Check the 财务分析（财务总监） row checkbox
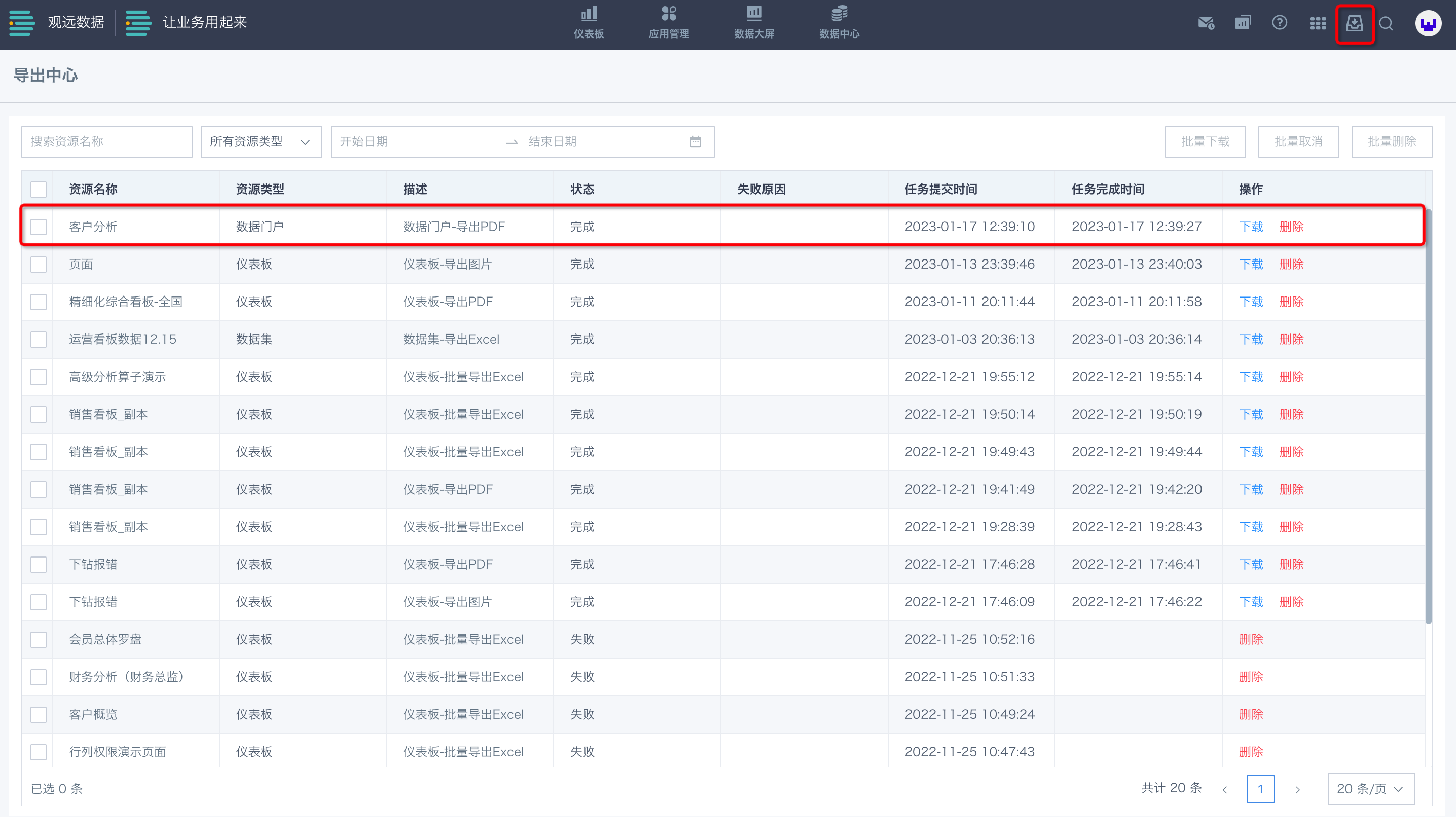Screen dimensions: 1456x817 (39, 677)
